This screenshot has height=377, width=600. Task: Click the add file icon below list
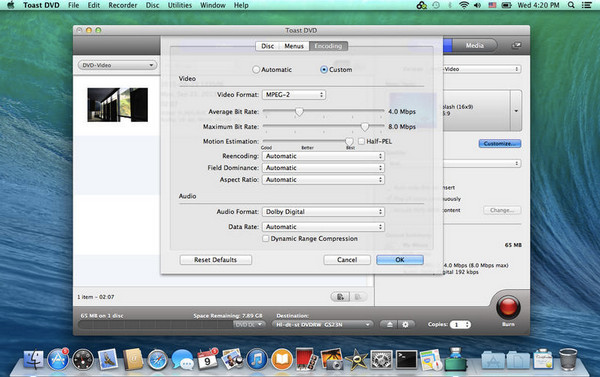340,297
